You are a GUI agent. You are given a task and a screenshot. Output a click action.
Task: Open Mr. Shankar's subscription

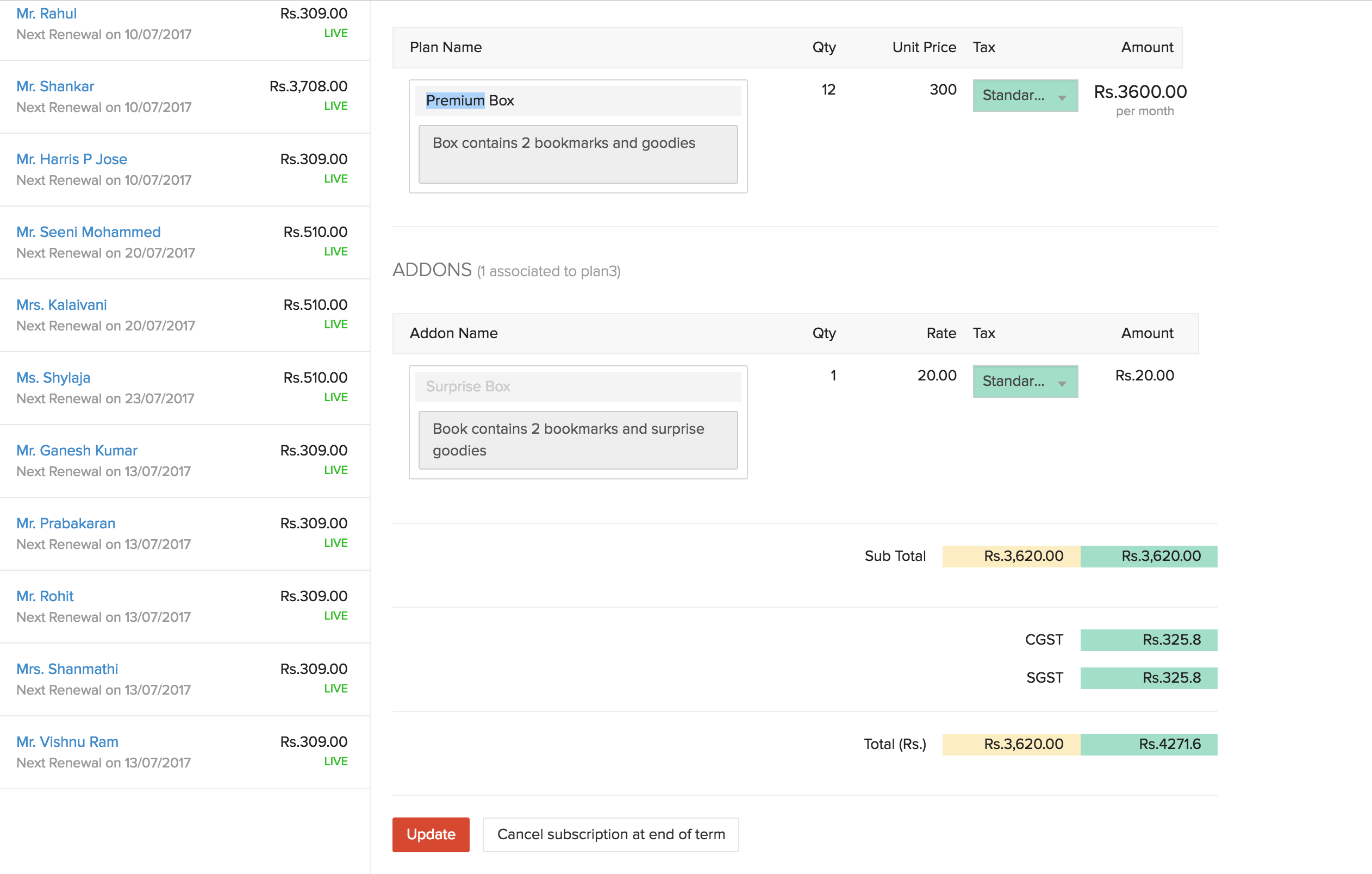[x=55, y=86]
